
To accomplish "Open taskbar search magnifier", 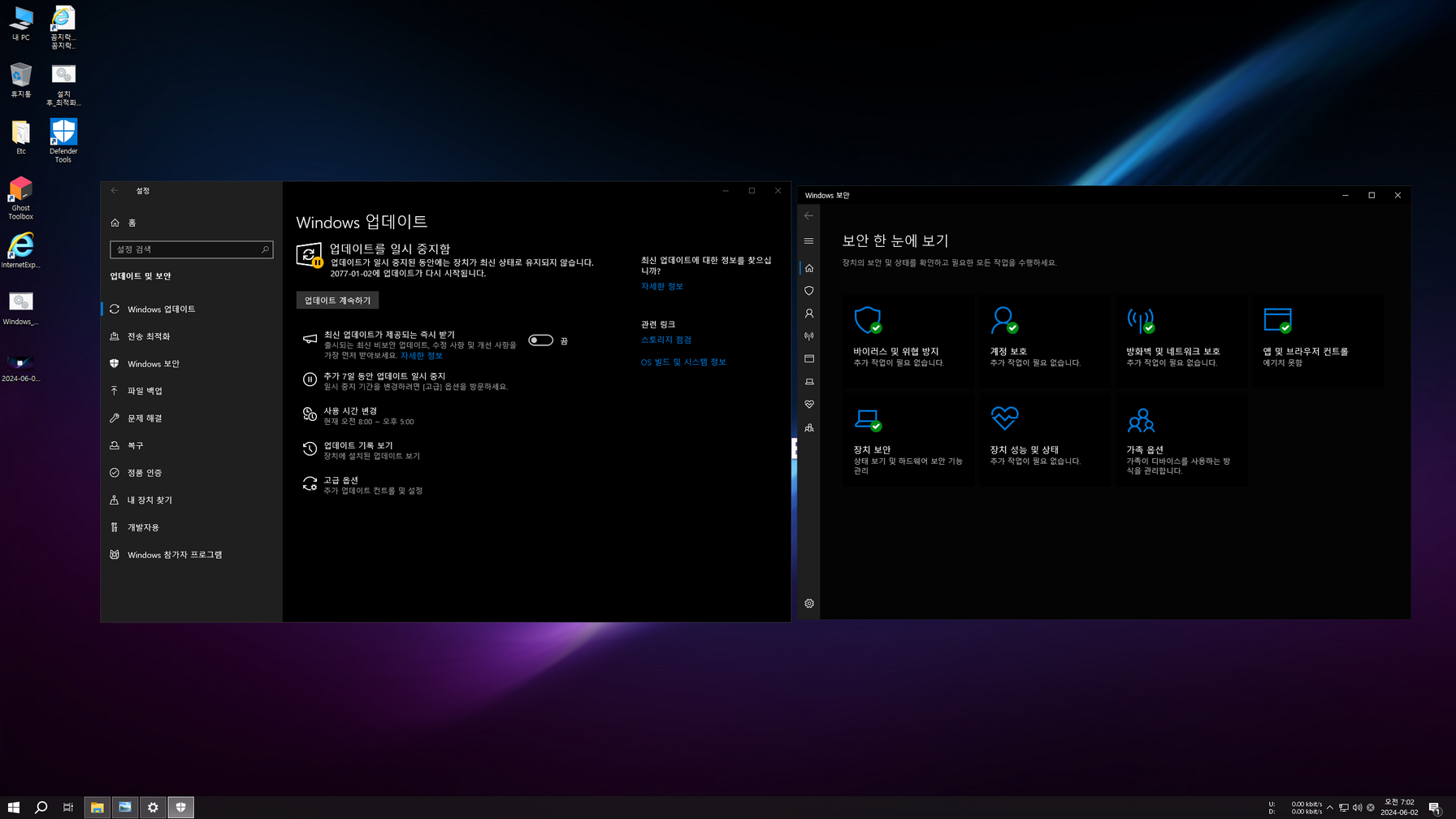I will [41, 807].
